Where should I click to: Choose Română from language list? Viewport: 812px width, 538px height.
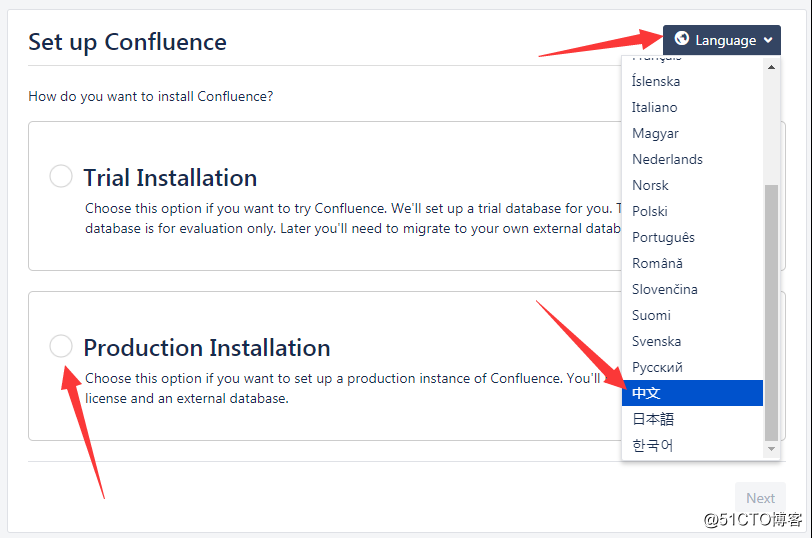(692, 263)
